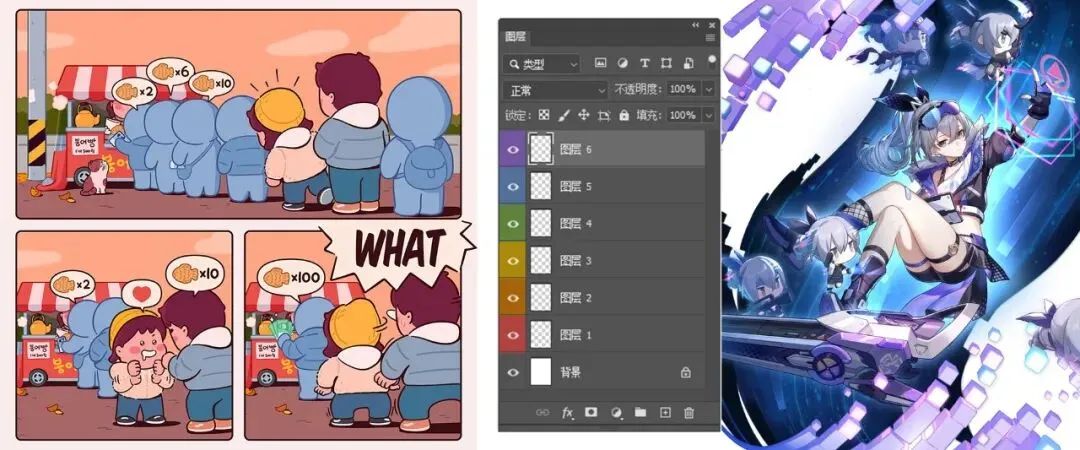Toggle the adjustment layer filter icon
The width and height of the screenshot is (1080, 450).
pos(623,63)
